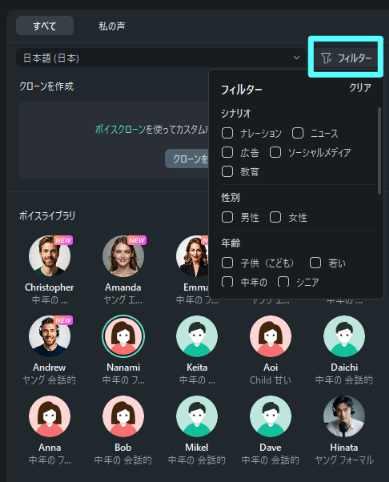Select the Nanami voice avatar
This screenshot has height=482, width=389.
[x=123, y=336]
